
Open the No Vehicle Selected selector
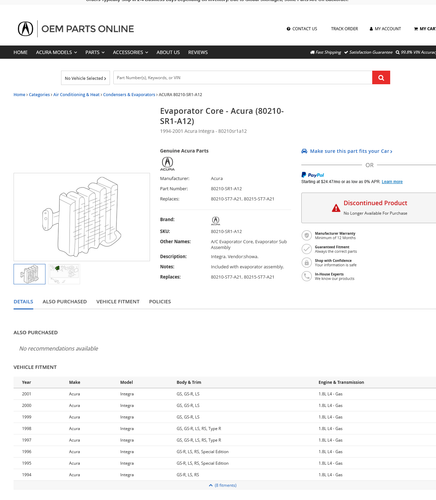85,78
